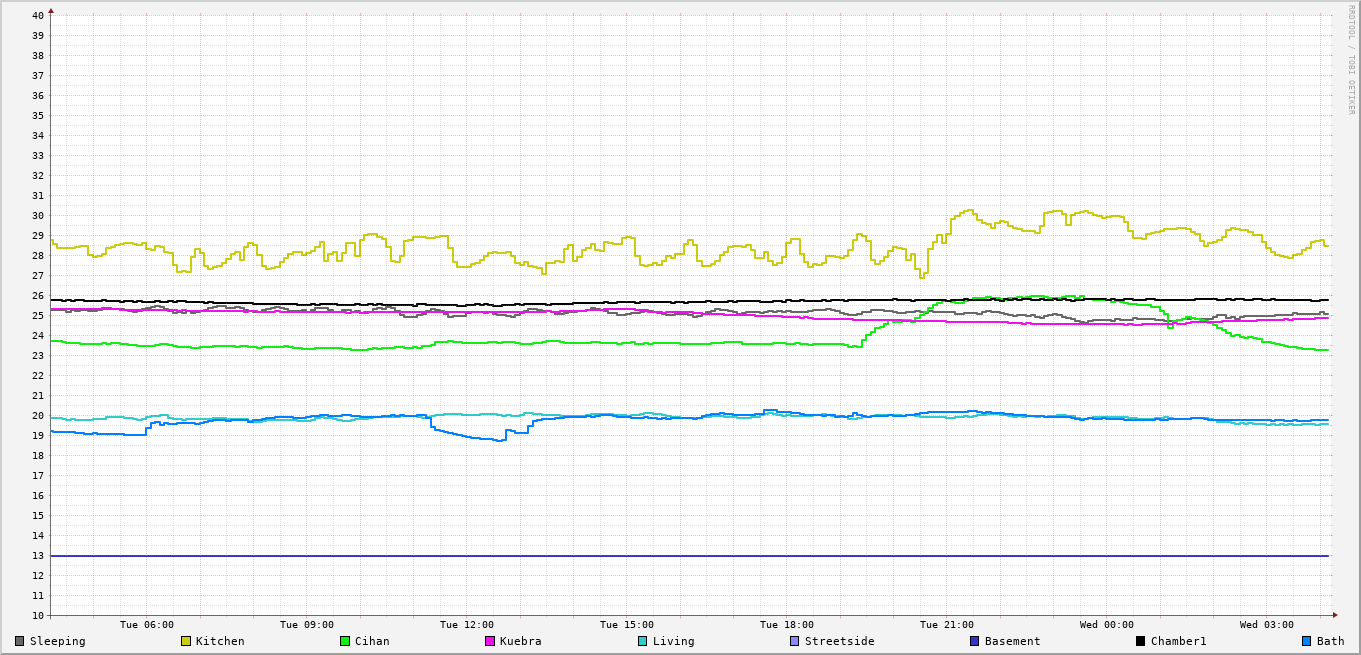Click the black Chamber1 legend color square
Image resolution: width=1361 pixels, height=655 pixels.
(x=1141, y=641)
